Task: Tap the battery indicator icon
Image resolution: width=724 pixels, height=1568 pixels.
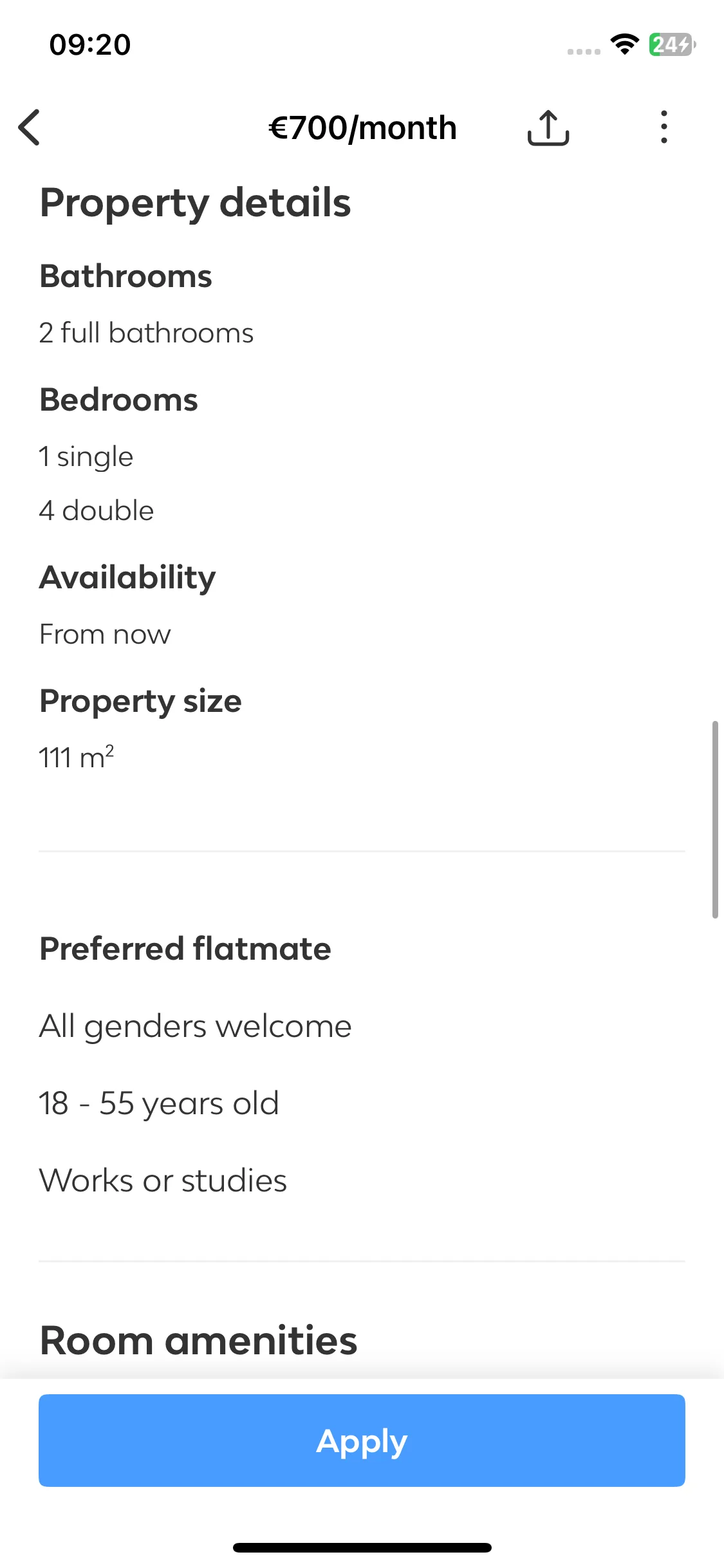Action: [672, 44]
